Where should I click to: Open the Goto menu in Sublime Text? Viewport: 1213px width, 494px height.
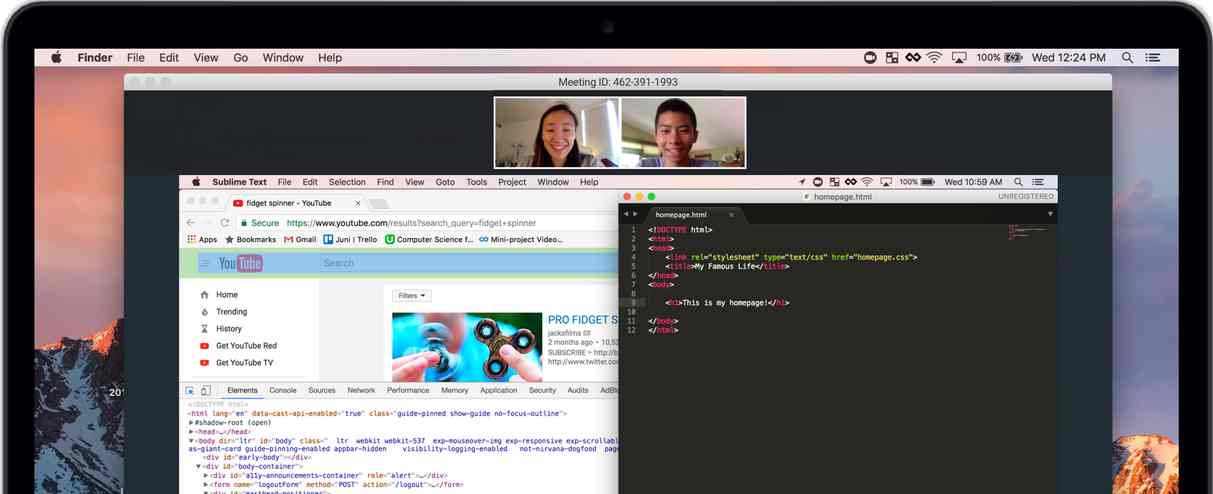click(x=445, y=182)
